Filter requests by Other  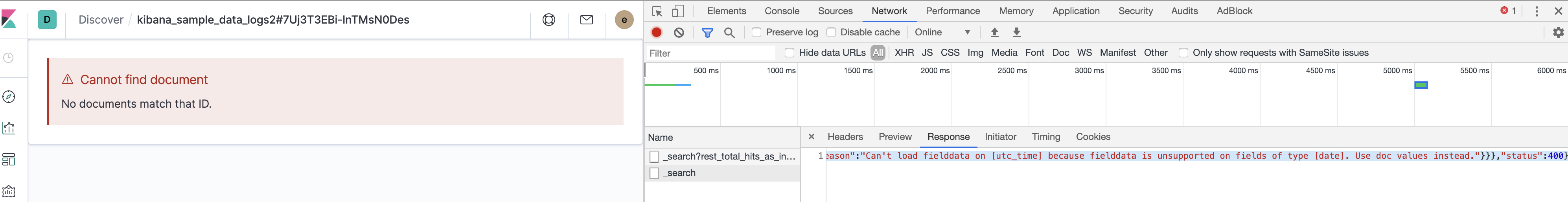(1155, 53)
